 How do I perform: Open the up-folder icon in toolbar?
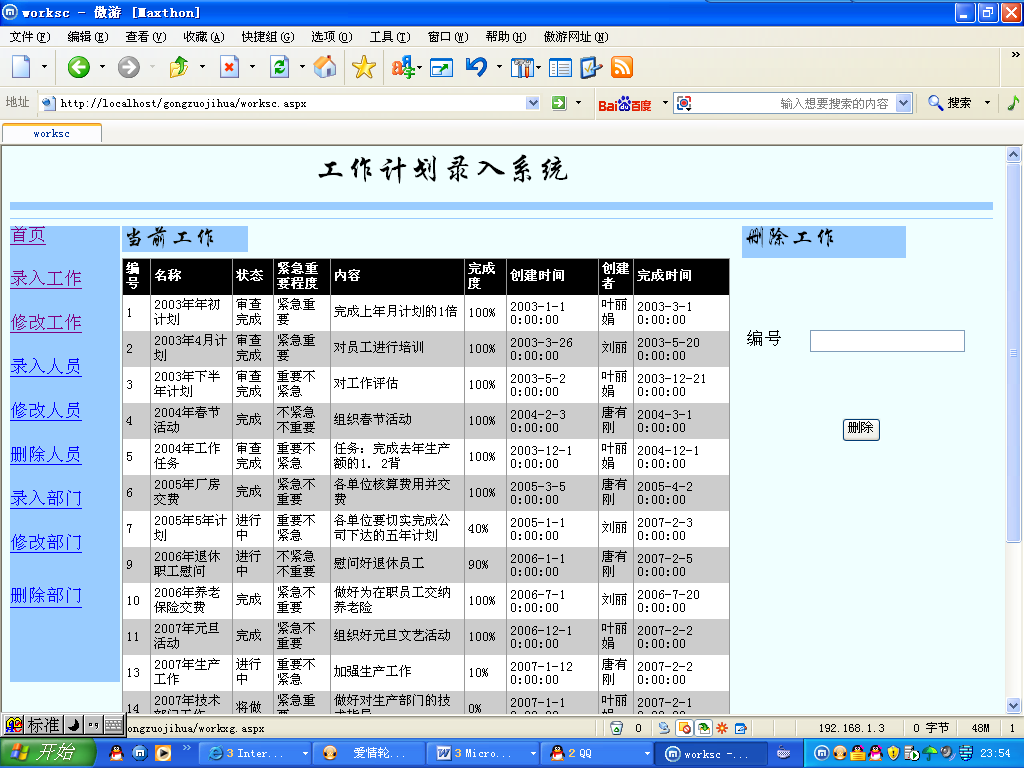click(178, 67)
